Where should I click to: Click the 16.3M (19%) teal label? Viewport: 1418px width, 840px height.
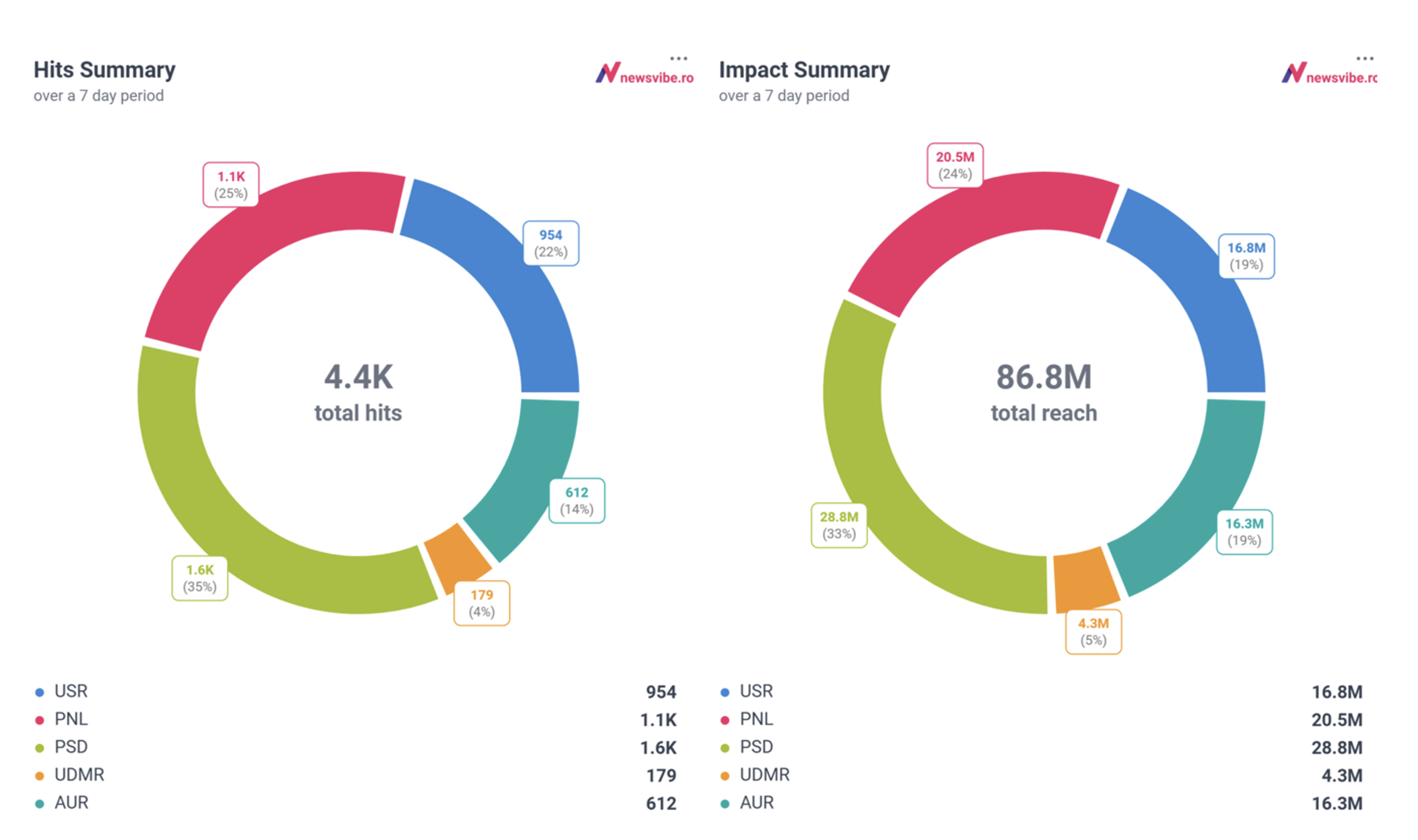[x=1244, y=531]
